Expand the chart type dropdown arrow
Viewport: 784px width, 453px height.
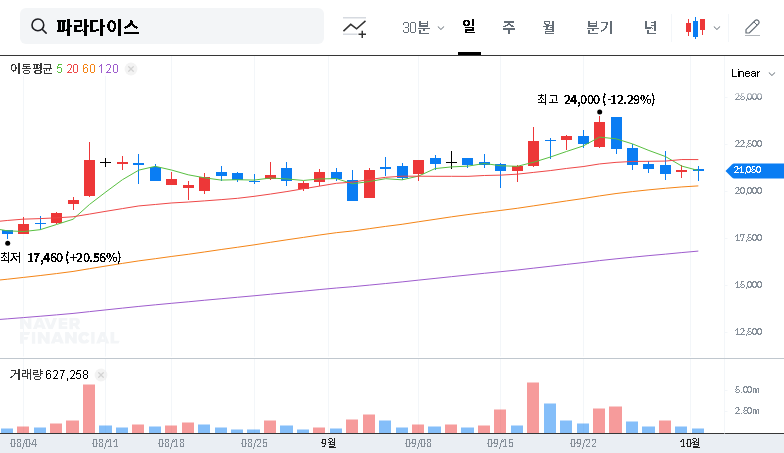[x=716, y=28]
